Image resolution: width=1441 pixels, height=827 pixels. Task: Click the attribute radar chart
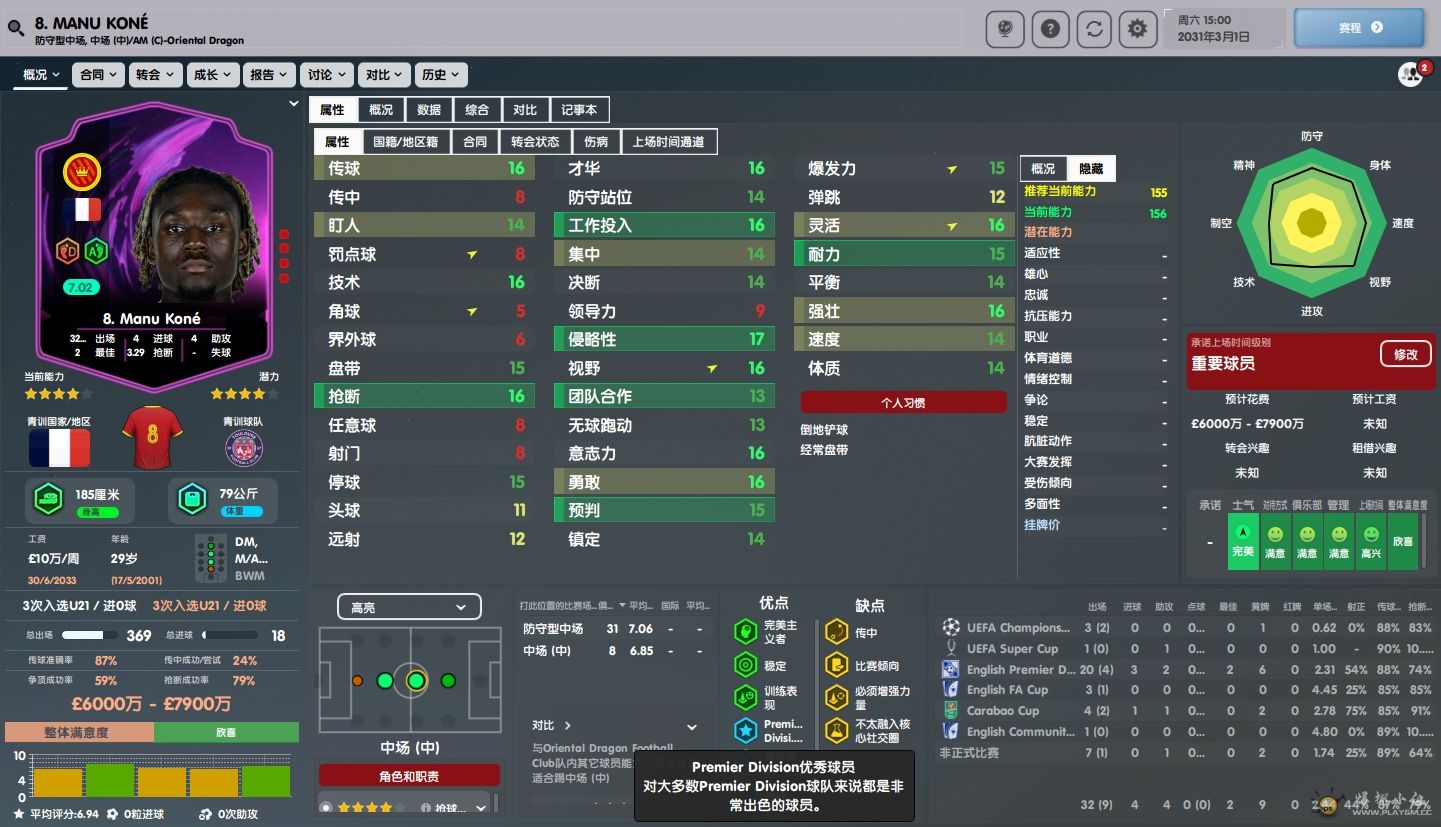click(1311, 224)
